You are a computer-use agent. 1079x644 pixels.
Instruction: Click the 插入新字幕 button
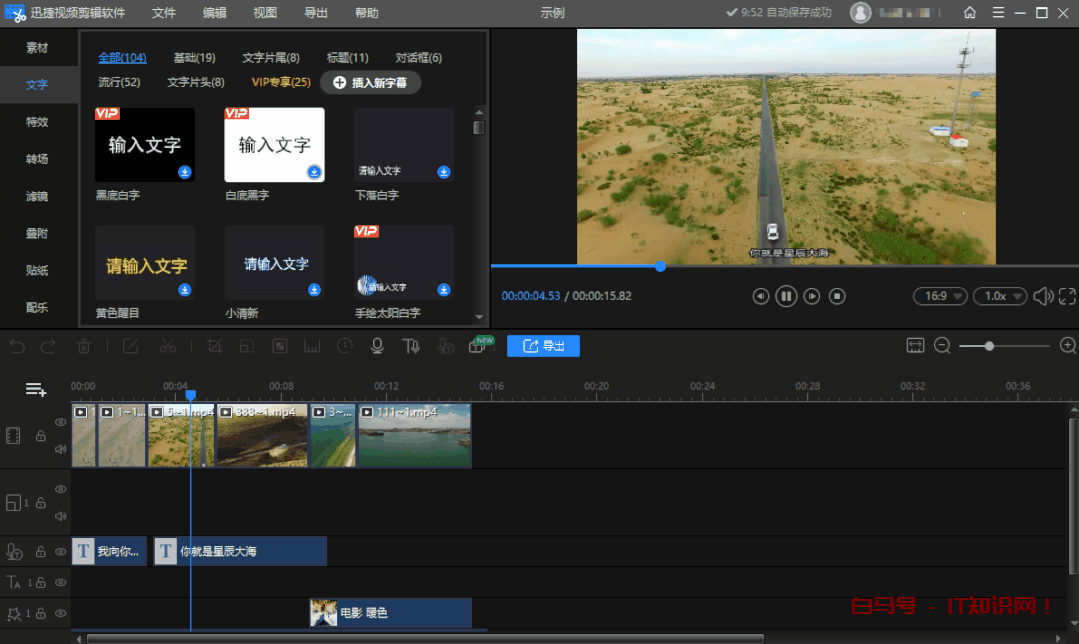click(x=370, y=83)
